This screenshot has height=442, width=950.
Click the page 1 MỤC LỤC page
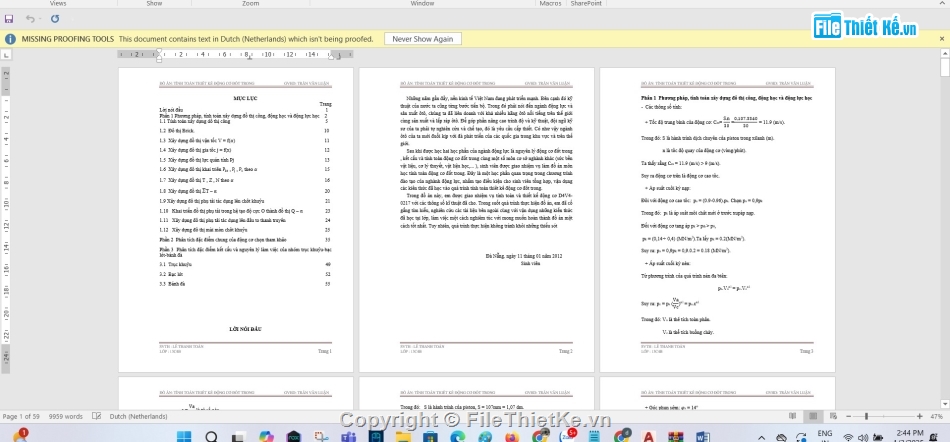236,220
